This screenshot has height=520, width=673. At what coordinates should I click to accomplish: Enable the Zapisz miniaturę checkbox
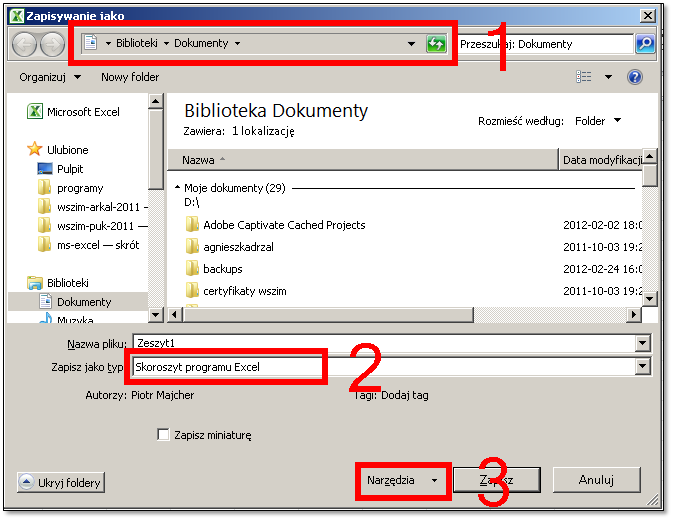163,435
